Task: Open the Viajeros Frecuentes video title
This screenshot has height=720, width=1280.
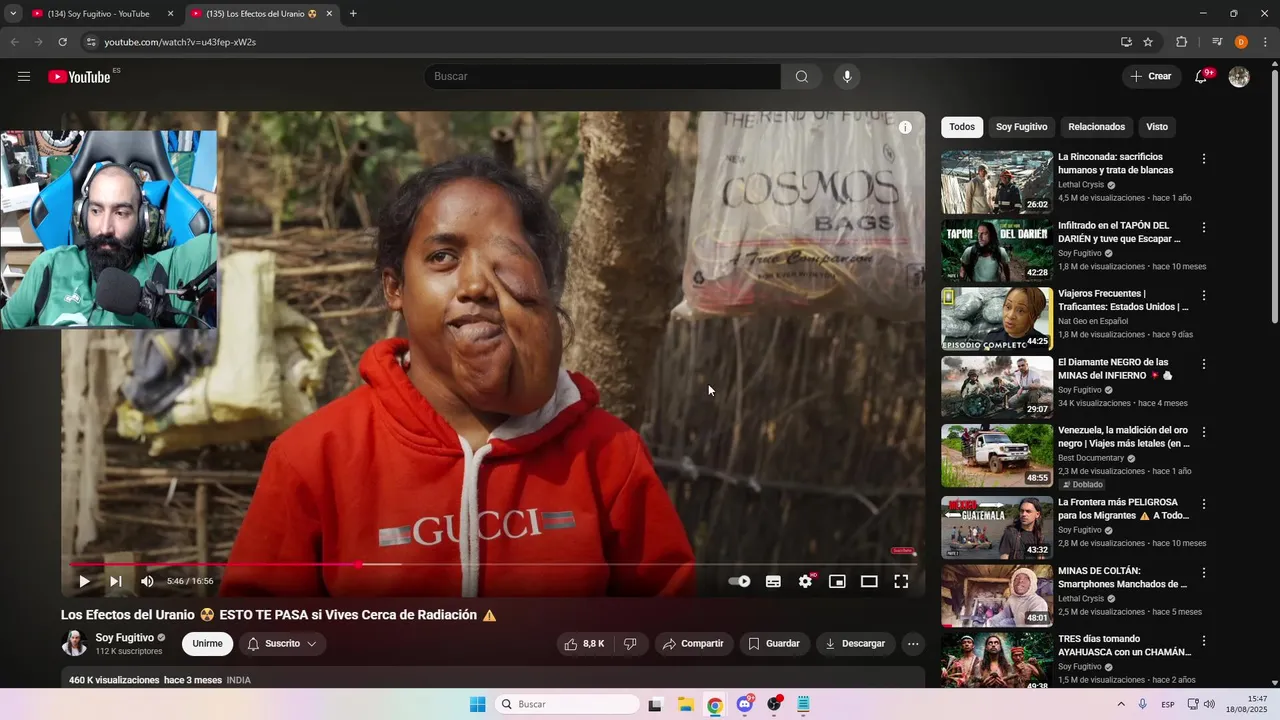Action: (1123, 301)
